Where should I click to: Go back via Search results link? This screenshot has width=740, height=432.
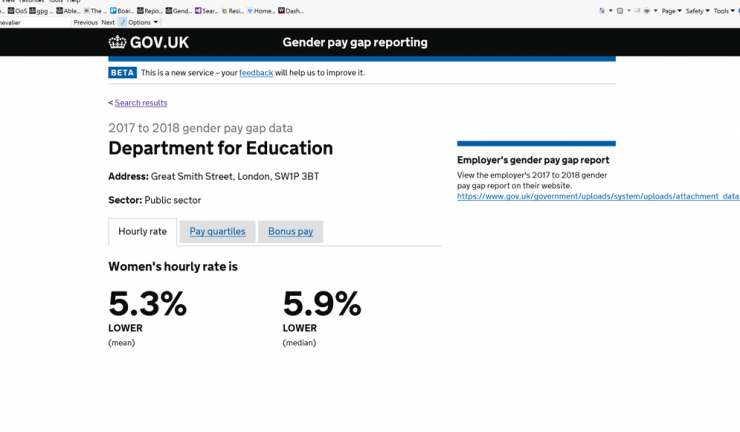[x=141, y=103]
